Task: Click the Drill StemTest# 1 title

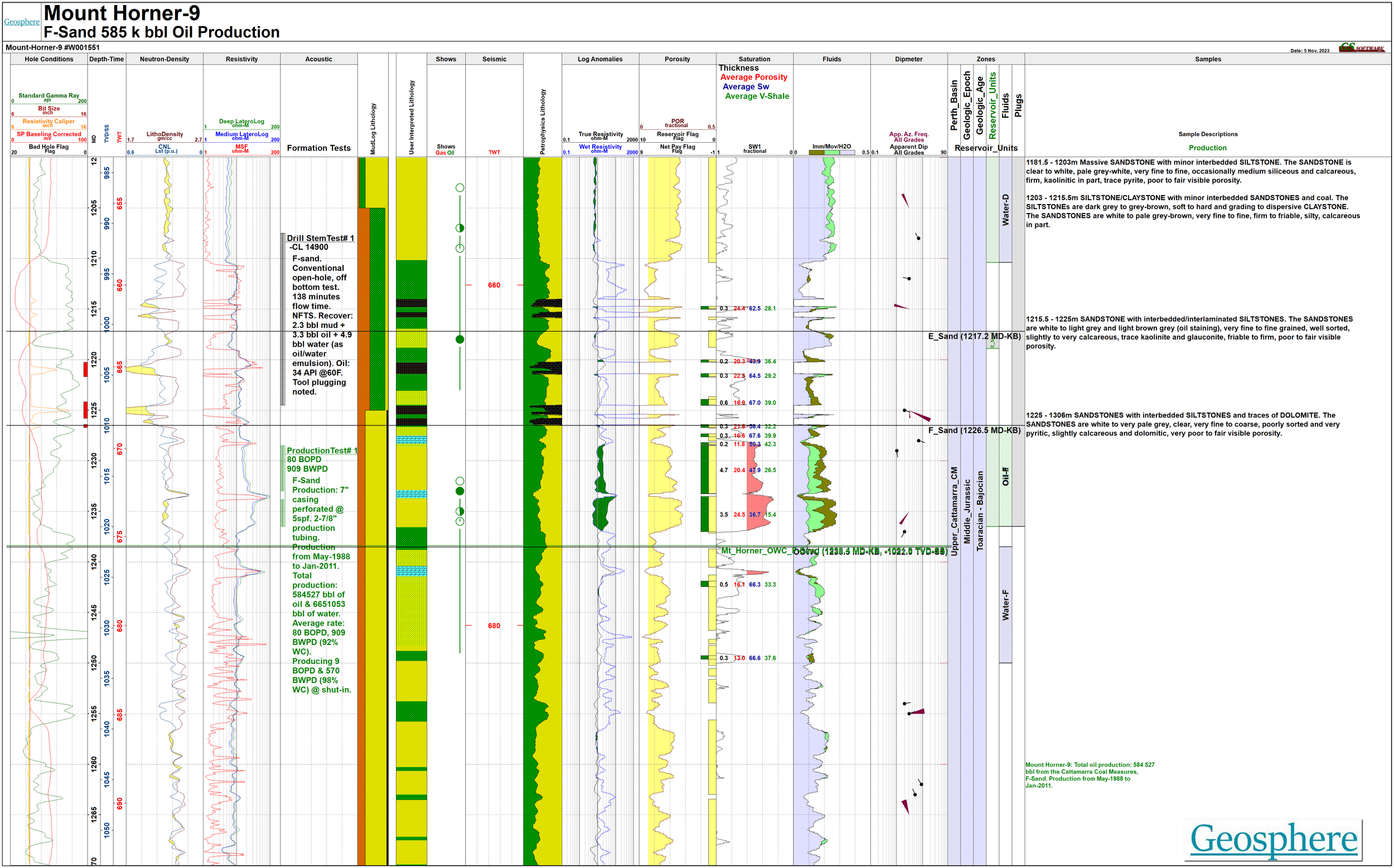Action: [x=321, y=238]
